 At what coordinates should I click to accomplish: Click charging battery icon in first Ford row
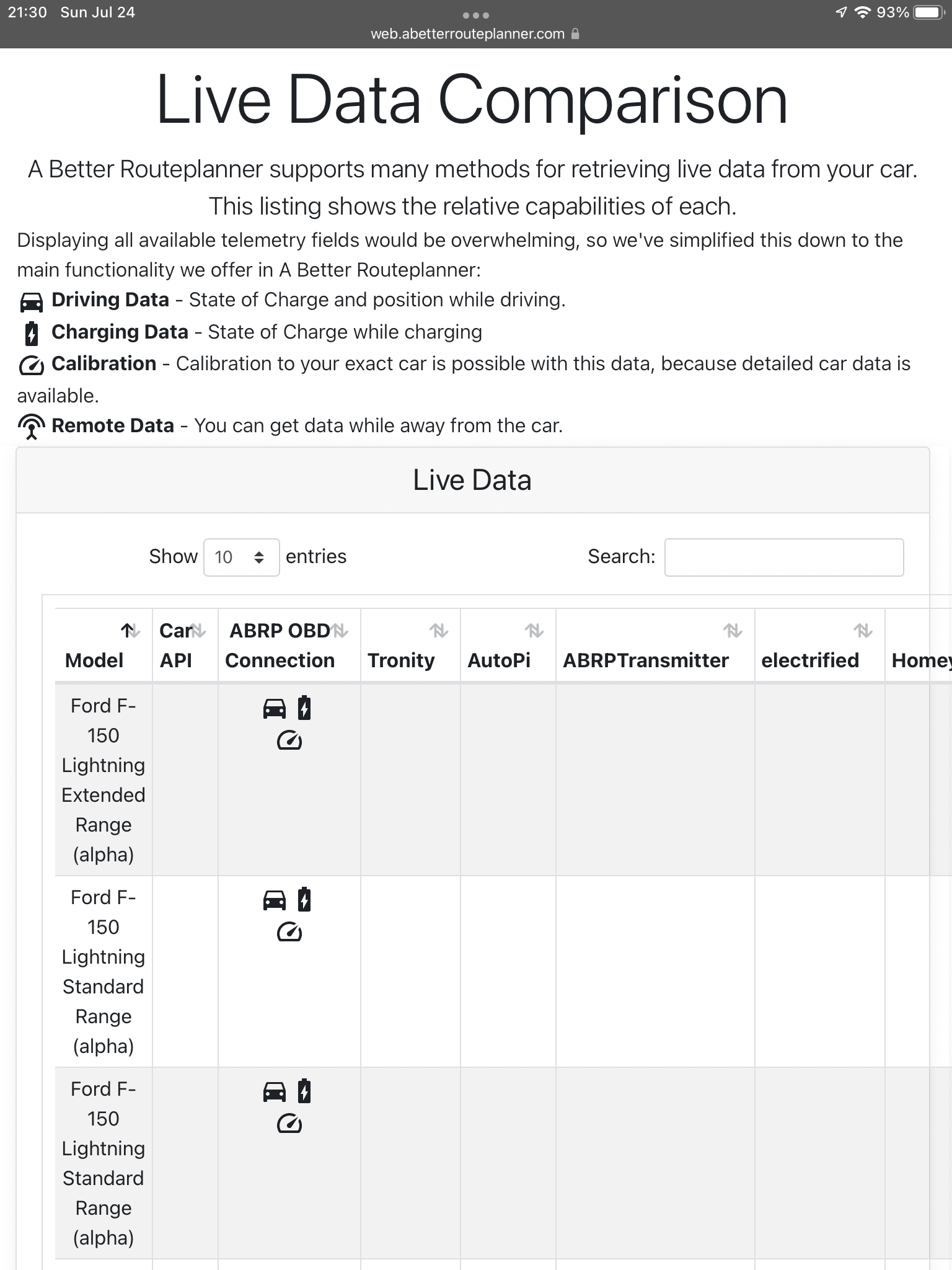[304, 708]
